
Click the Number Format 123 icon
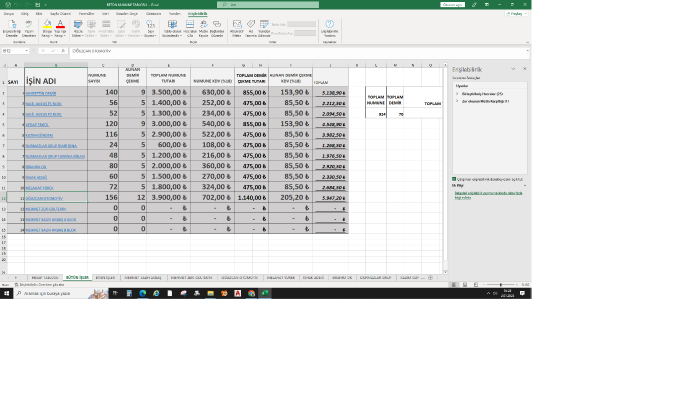(x=150, y=25)
